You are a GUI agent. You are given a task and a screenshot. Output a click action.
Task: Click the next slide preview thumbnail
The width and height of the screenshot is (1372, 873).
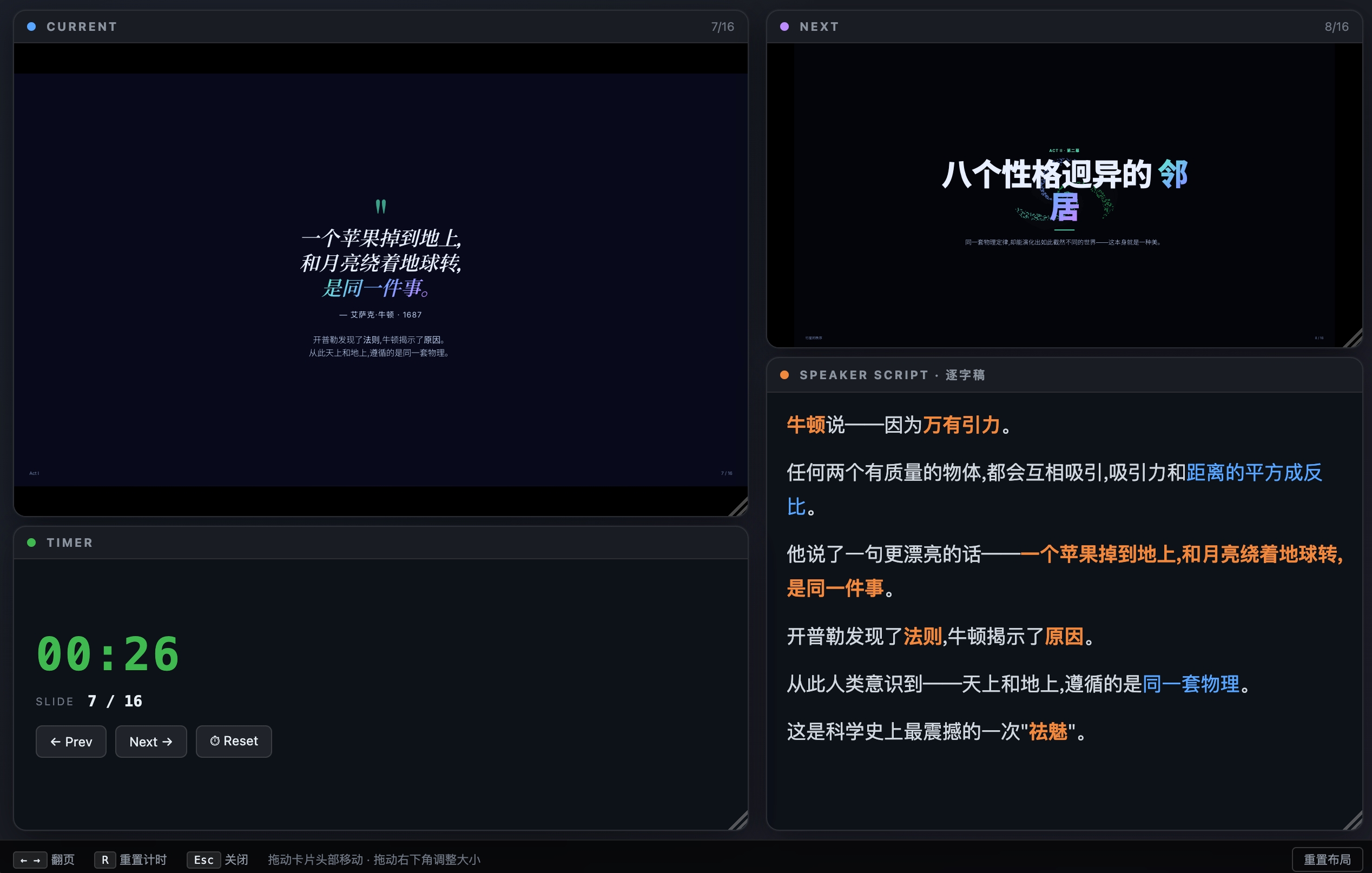click(1064, 195)
